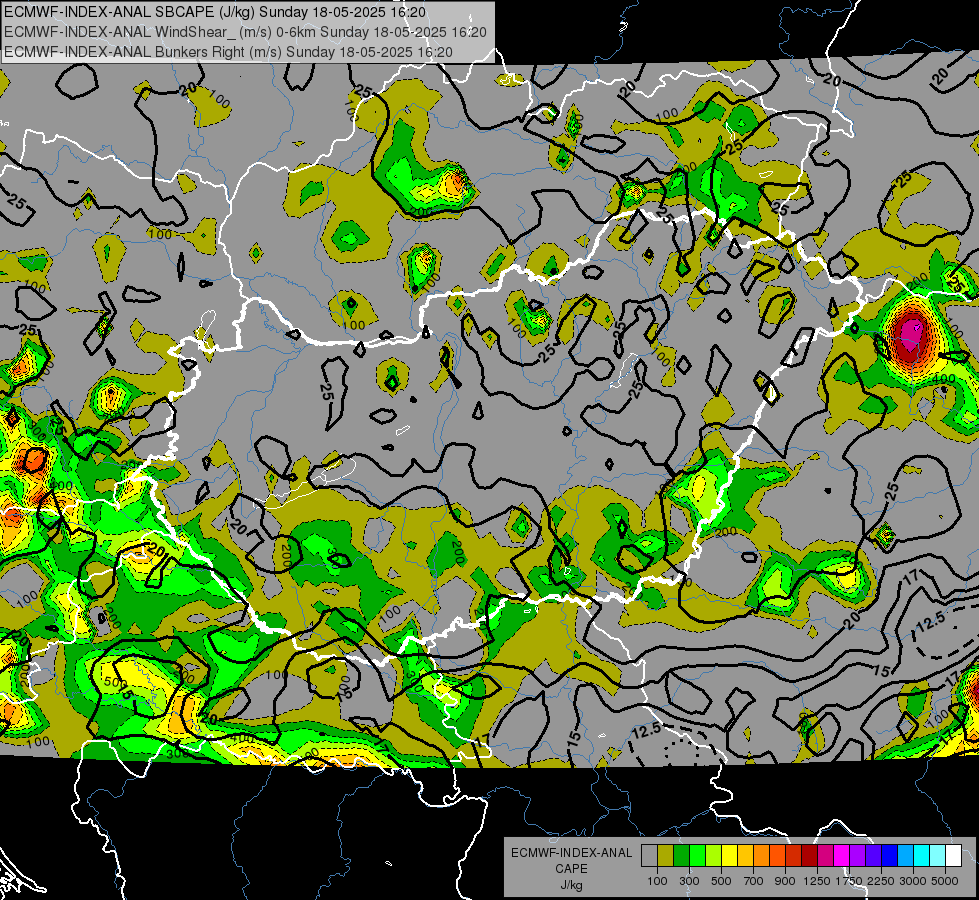Select the purple 1750 legend swatch
Viewport: 979px width, 900px height.
[857, 855]
